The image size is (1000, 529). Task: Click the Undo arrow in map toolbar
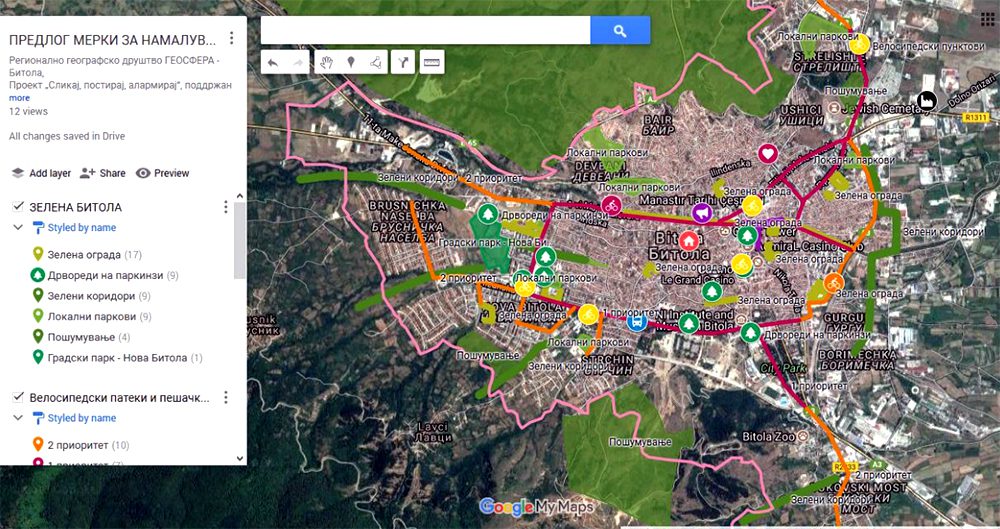(273, 62)
